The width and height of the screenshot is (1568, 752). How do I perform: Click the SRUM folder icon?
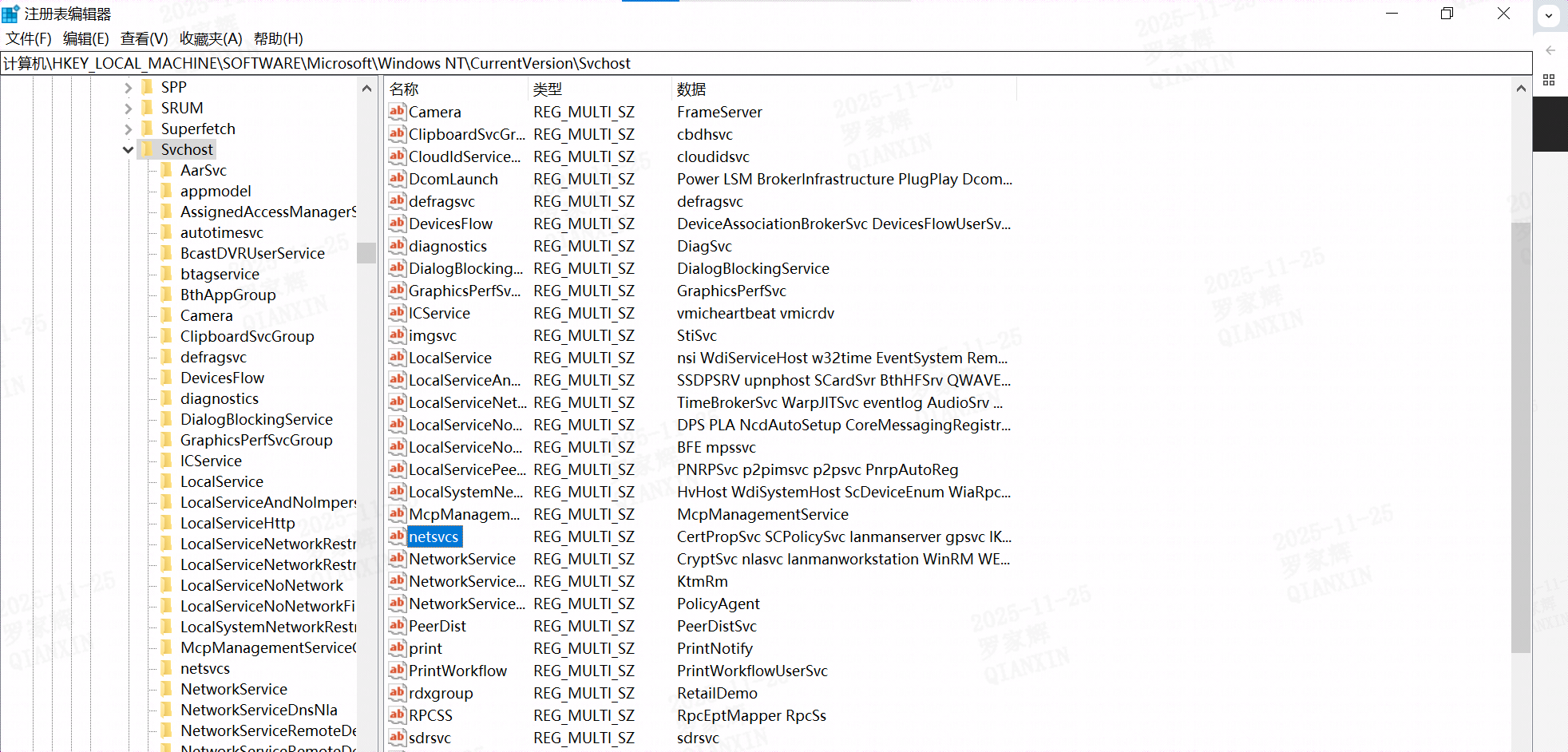[148, 108]
